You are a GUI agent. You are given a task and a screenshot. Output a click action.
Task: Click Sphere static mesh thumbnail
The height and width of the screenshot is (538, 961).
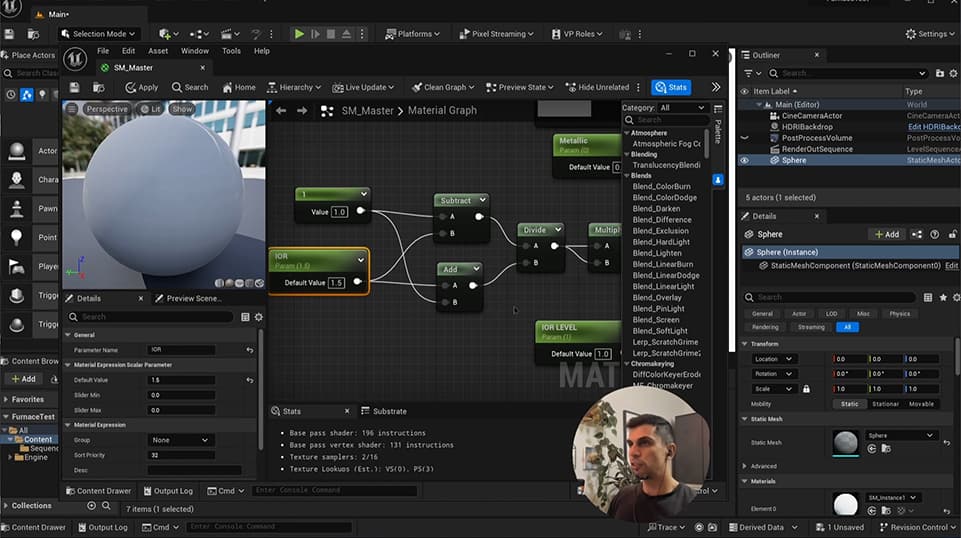pos(845,442)
